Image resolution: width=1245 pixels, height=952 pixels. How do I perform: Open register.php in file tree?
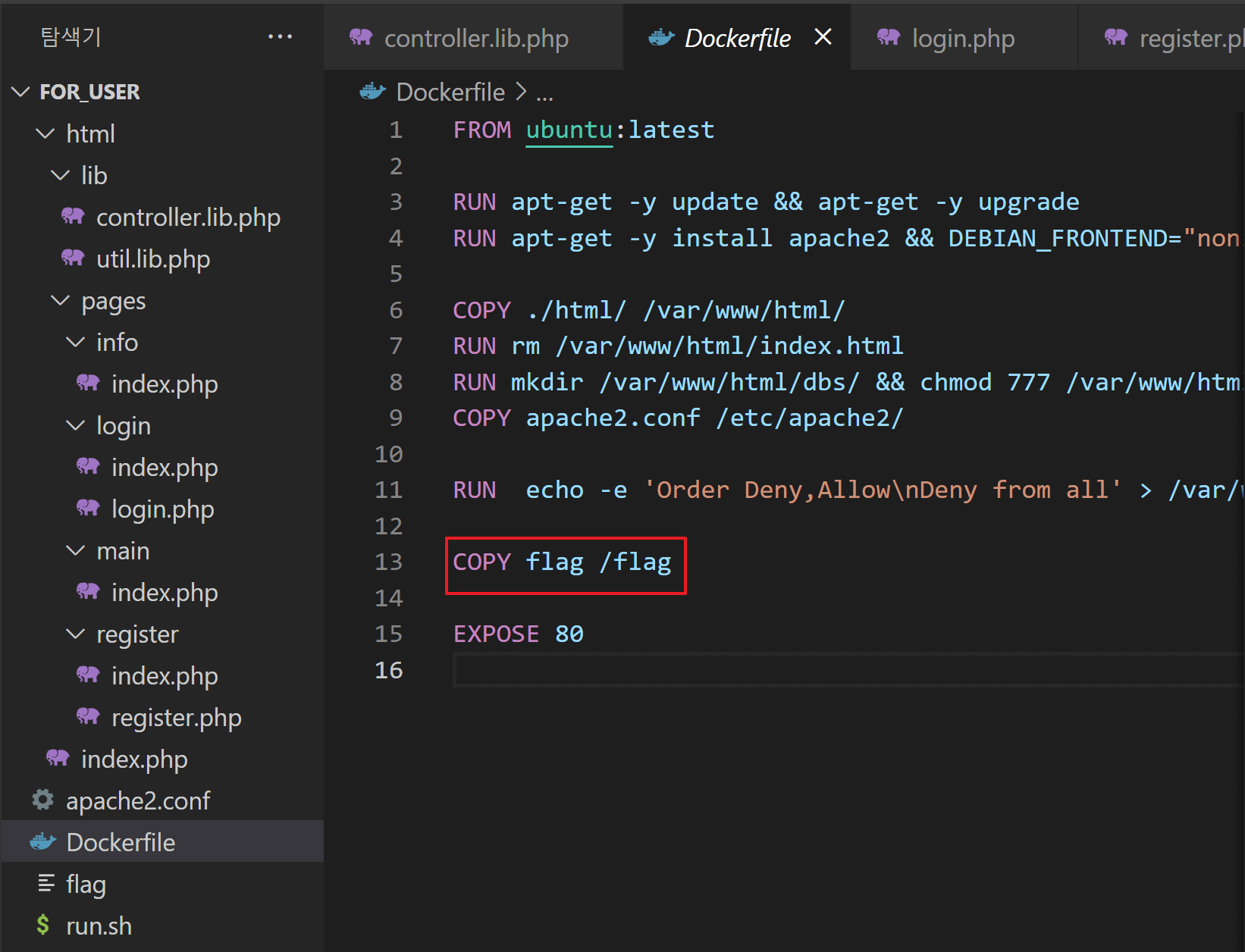(x=162, y=718)
